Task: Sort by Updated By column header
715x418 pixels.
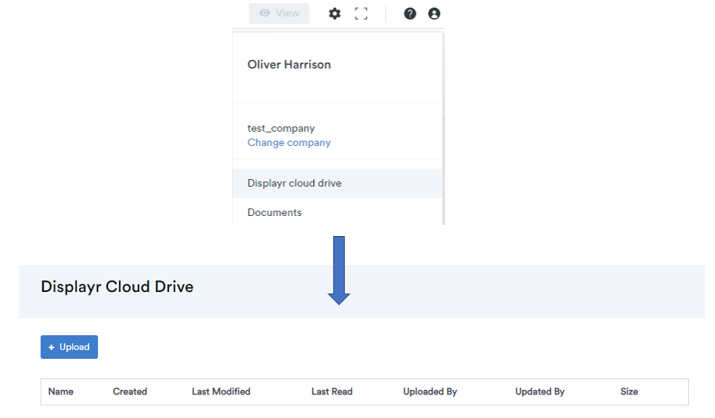Action: [540, 392]
